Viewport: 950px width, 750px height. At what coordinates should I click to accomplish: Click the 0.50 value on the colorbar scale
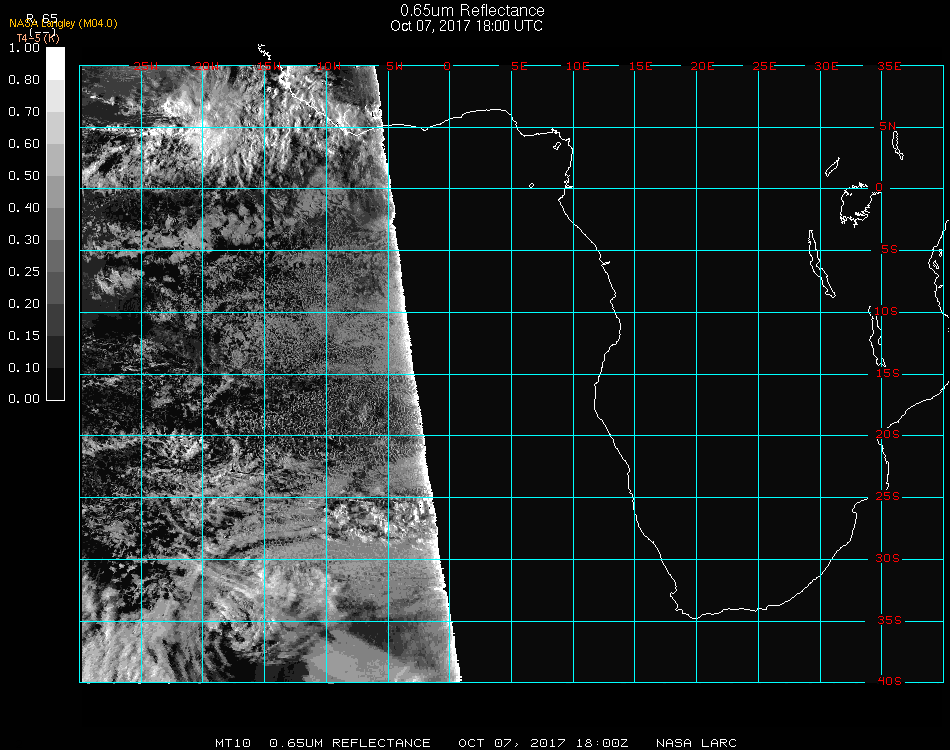23,176
